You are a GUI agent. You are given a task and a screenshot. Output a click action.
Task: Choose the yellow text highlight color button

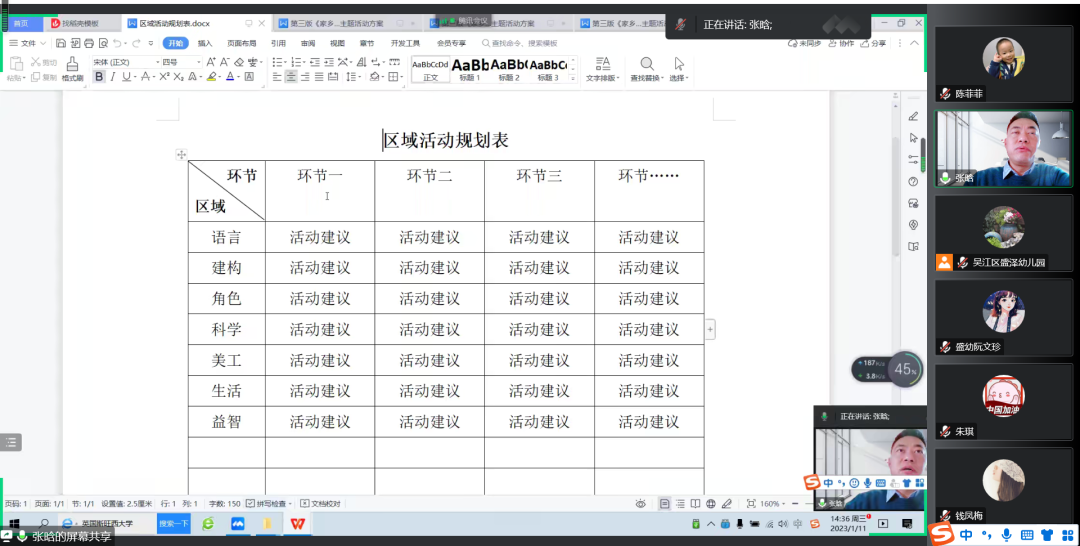point(212,77)
